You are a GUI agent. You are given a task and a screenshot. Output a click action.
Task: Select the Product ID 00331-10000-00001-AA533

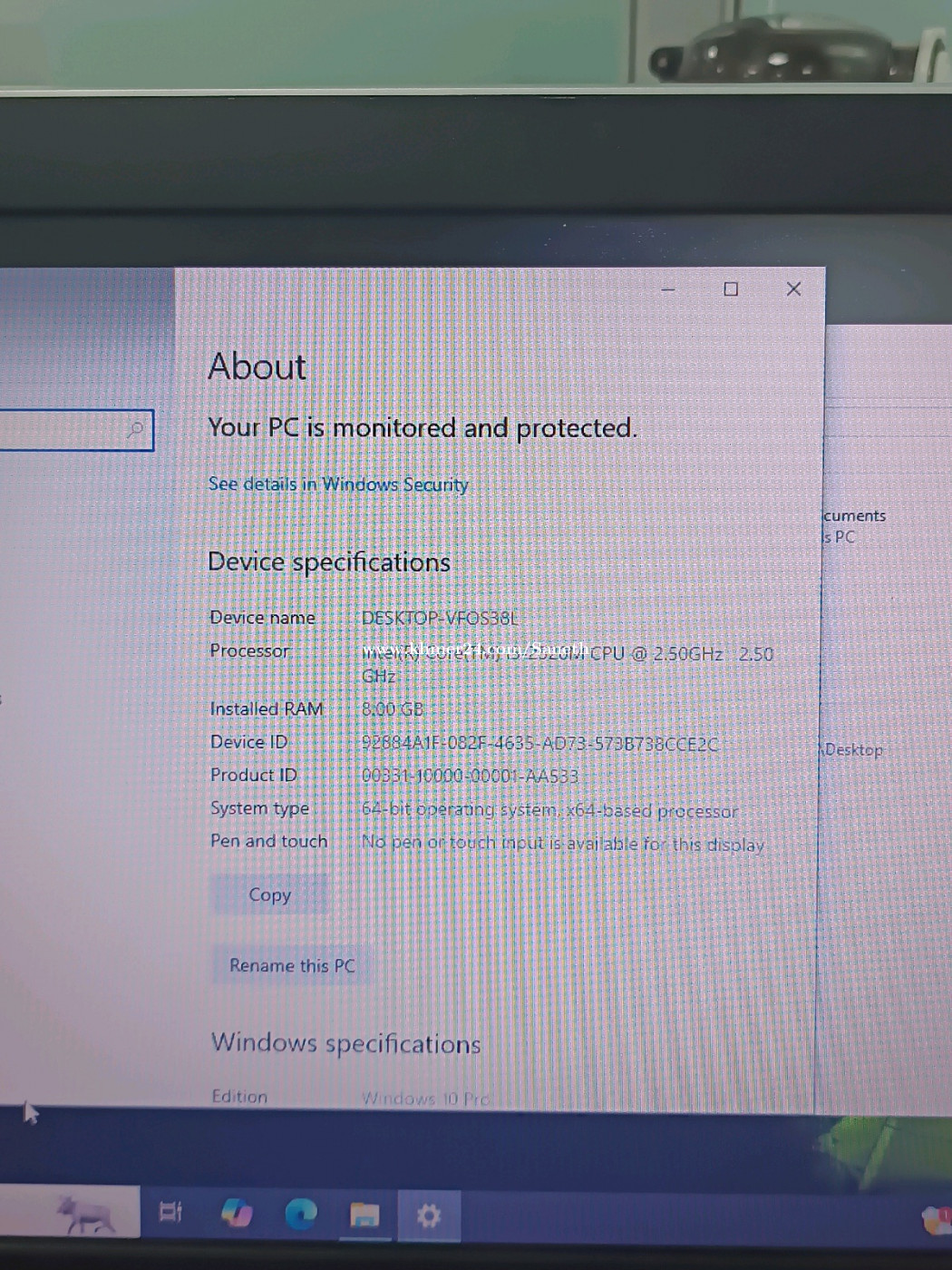pos(470,777)
